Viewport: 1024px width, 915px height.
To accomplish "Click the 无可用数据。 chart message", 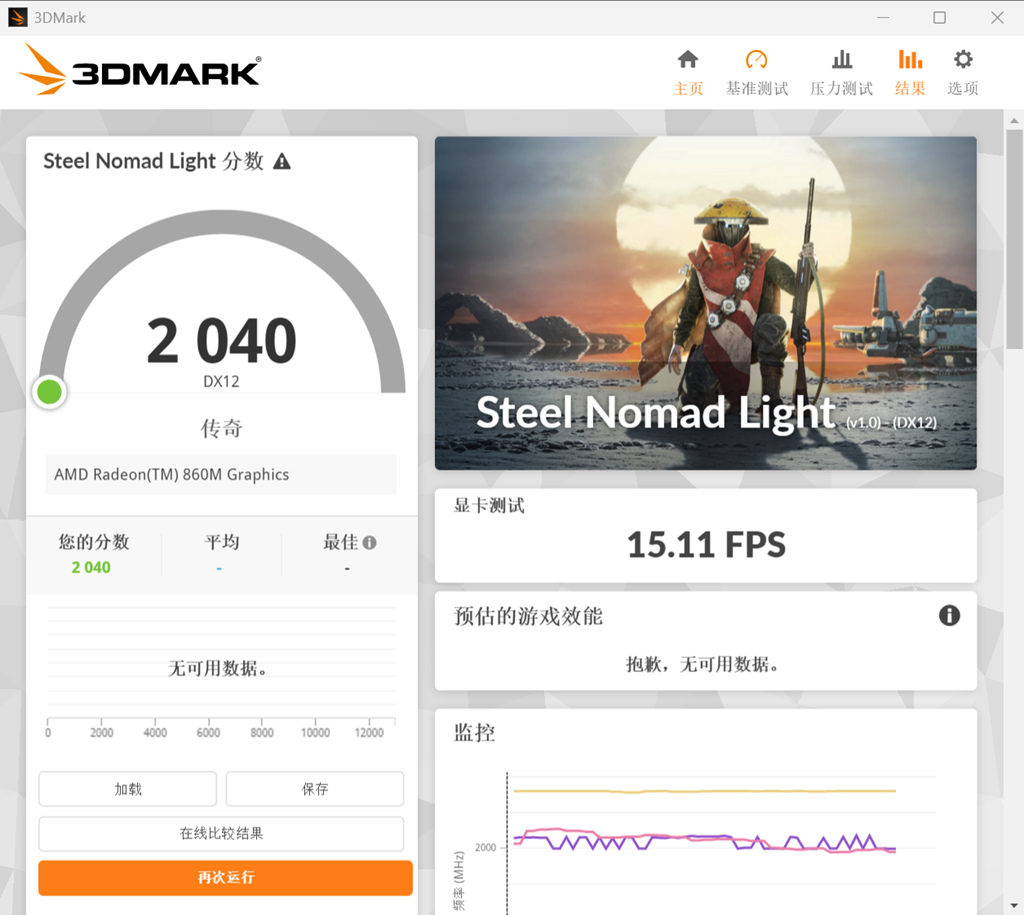I will [x=217, y=669].
